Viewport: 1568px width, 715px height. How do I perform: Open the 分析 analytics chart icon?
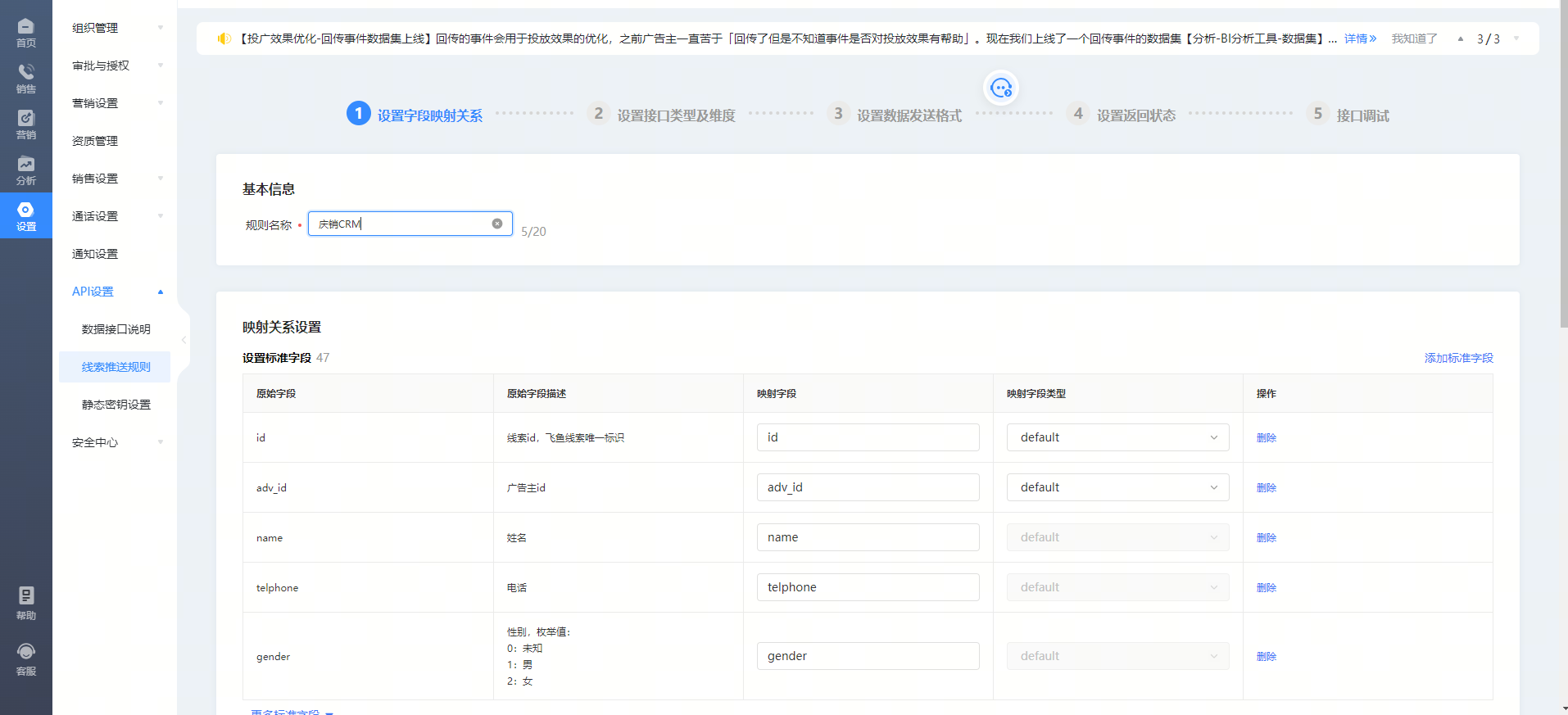point(25,170)
